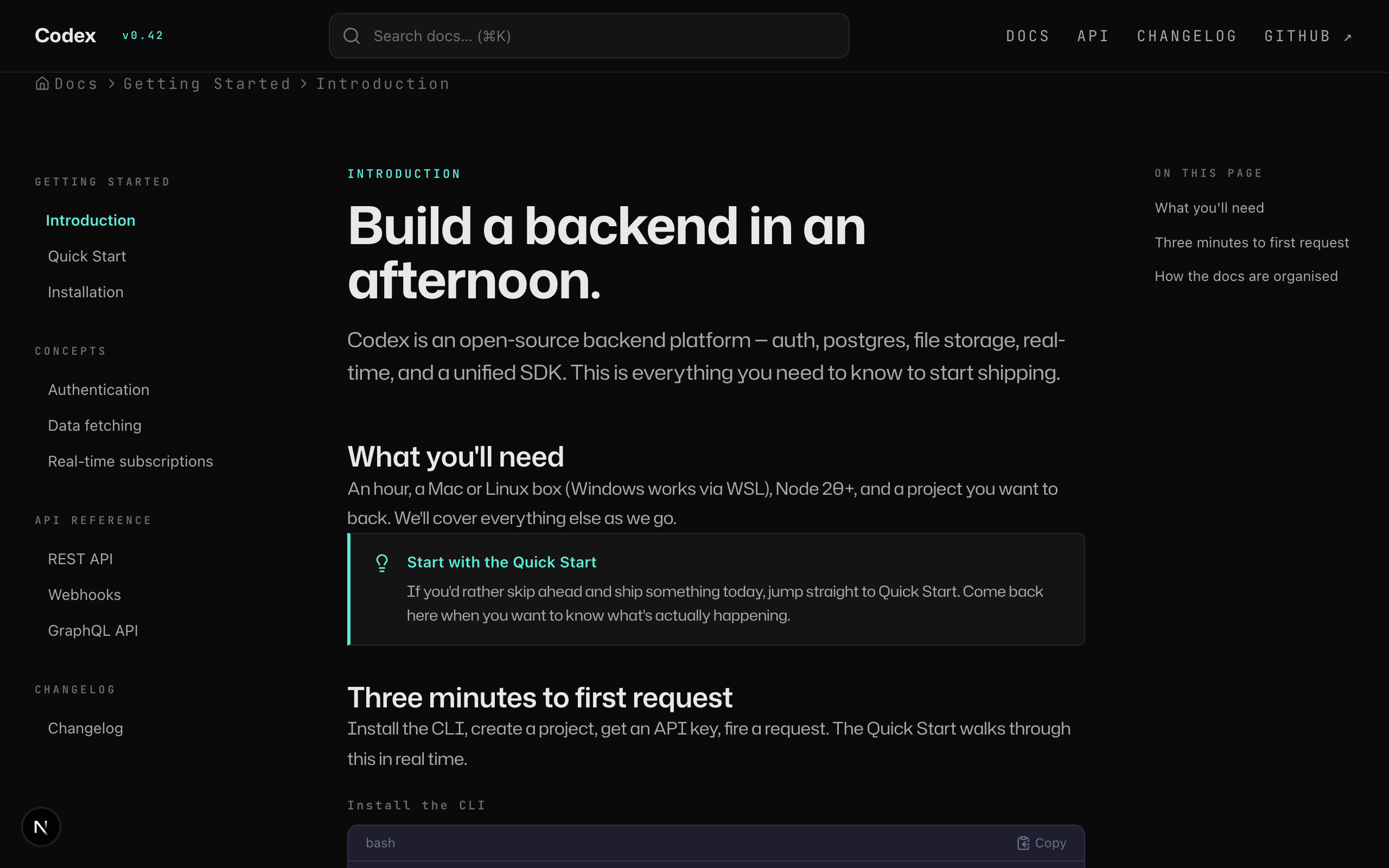Open the Authentication concept page

pos(99,390)
